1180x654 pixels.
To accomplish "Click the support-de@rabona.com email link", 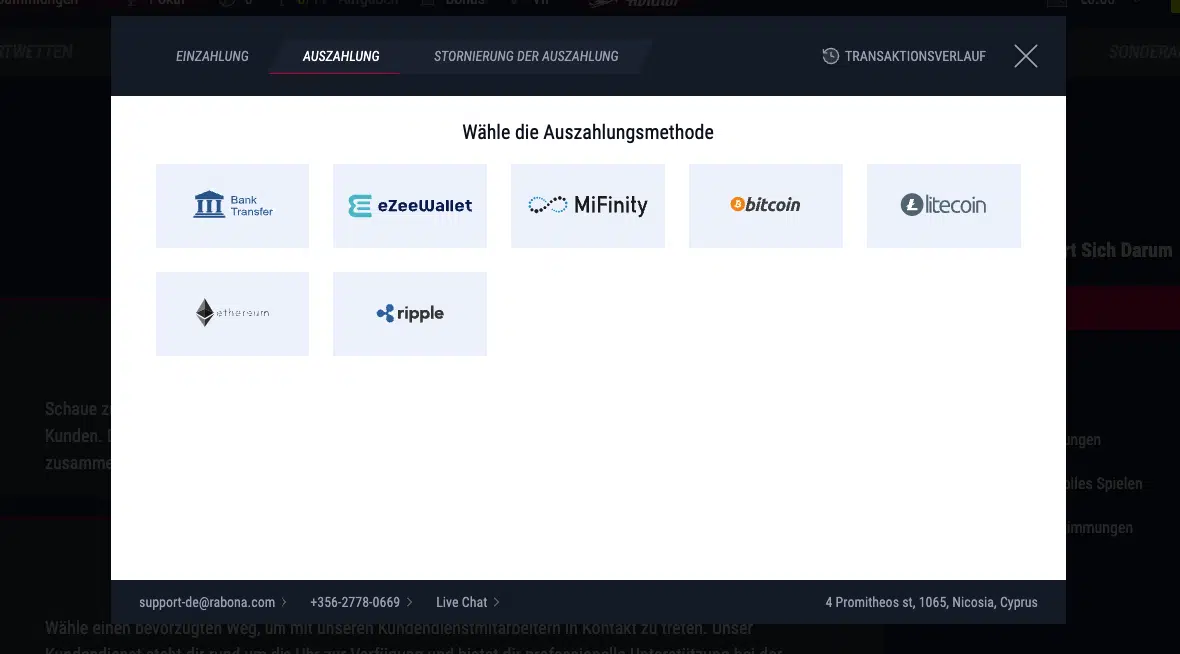I will tap(213, 602).
